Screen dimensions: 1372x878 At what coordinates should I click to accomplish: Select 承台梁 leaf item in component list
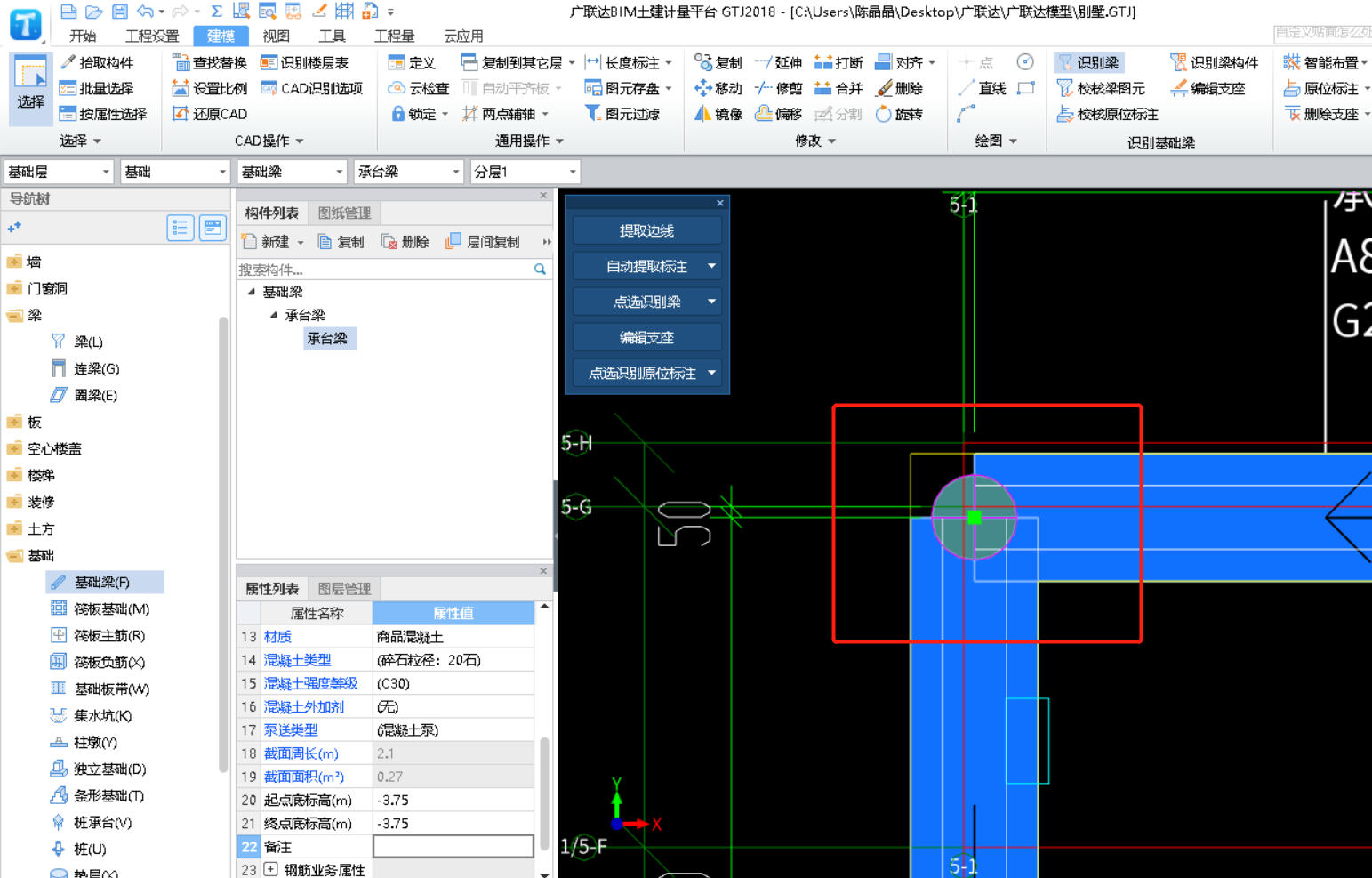[329, 338]
